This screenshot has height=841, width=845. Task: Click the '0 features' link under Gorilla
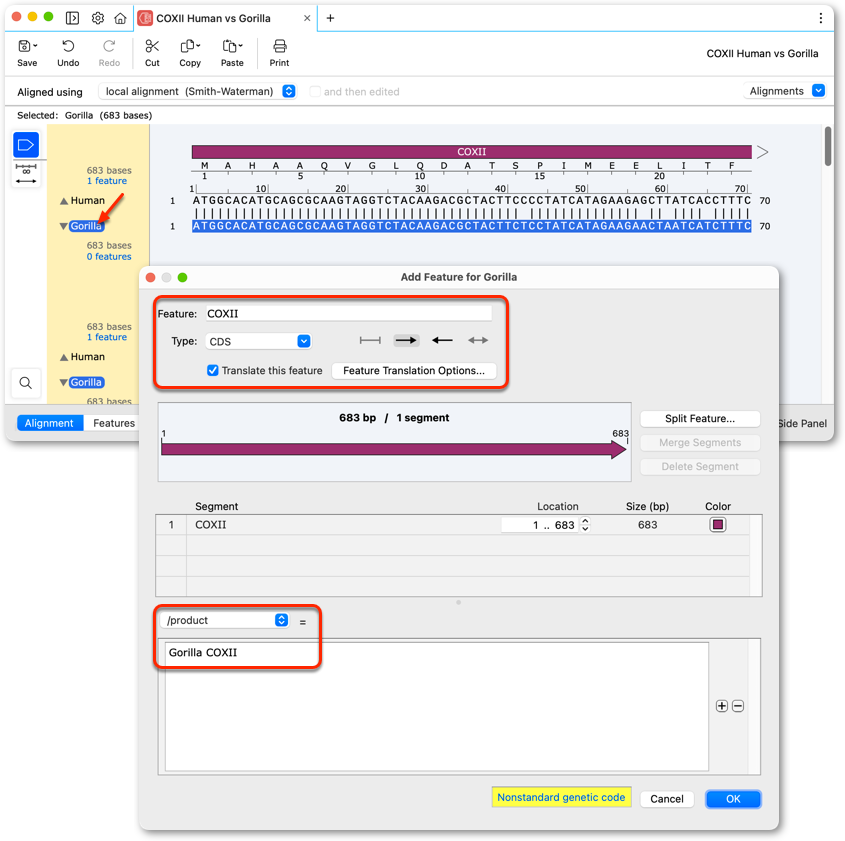pos(109,257)
